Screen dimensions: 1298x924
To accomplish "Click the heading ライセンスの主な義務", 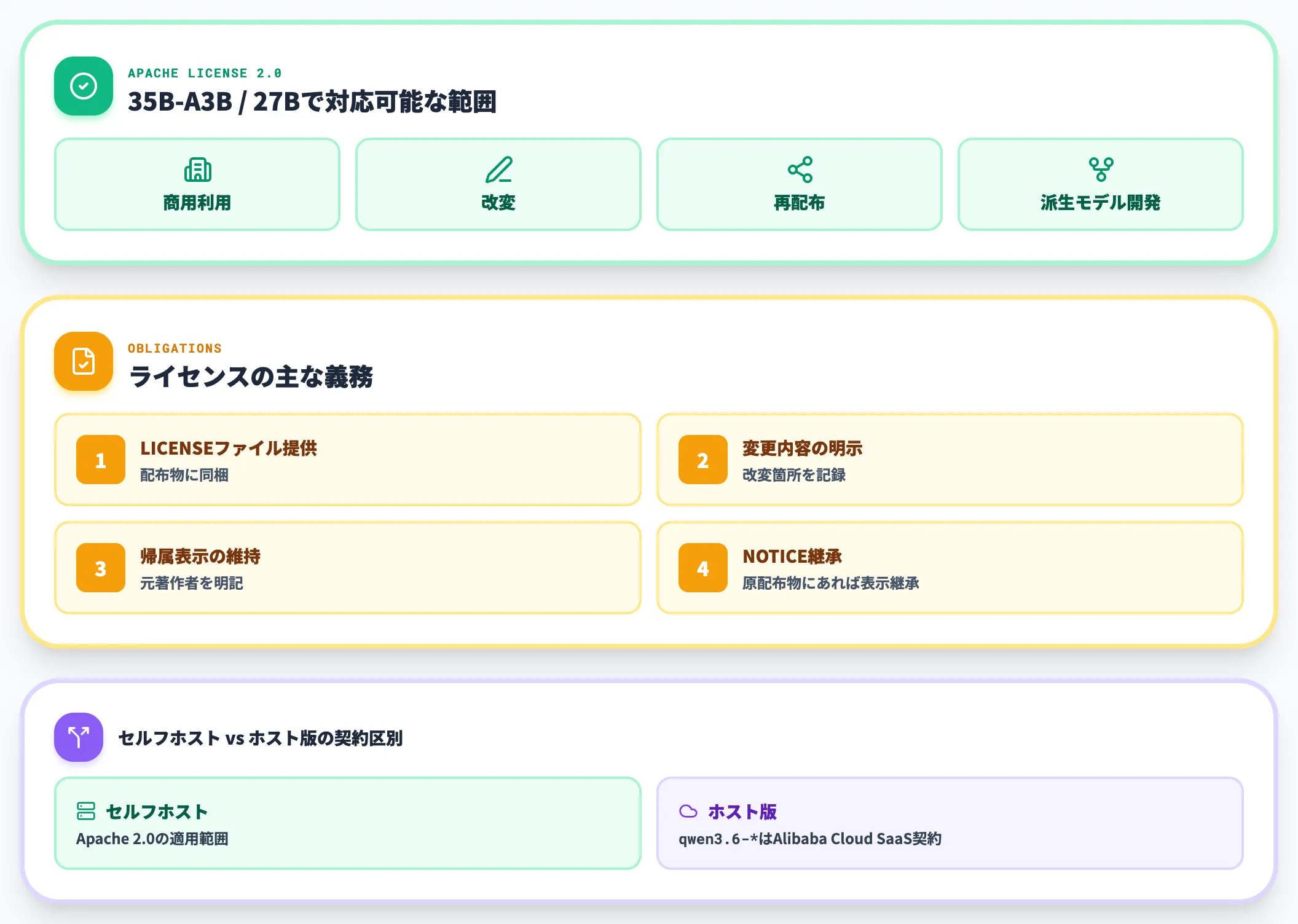I will pos(251,377).
